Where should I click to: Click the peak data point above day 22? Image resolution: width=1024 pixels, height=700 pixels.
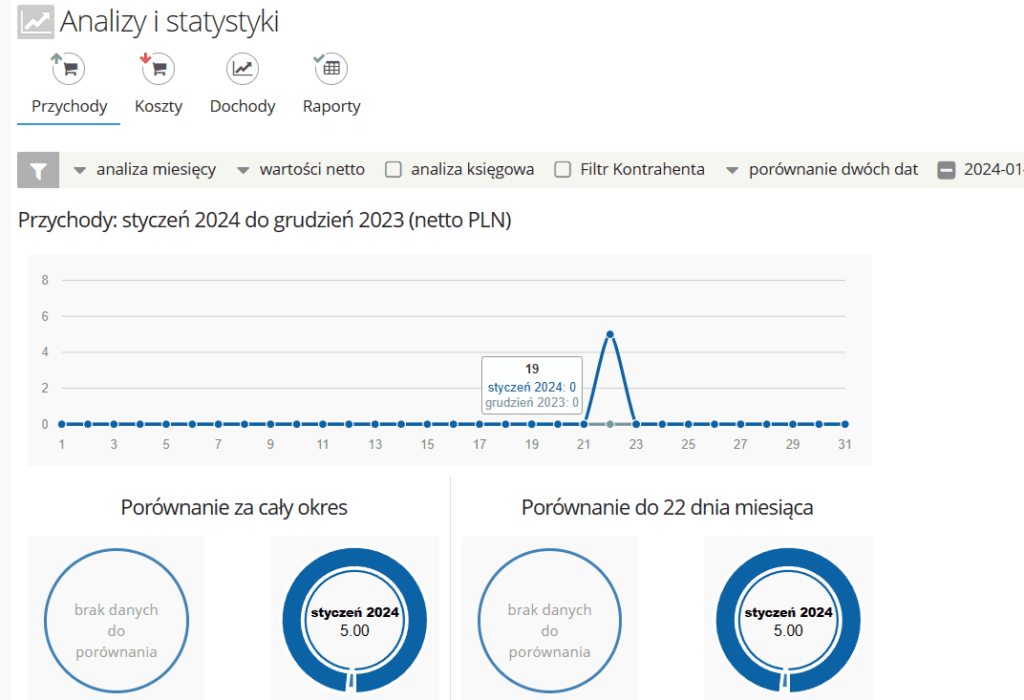click(x=610, y=334)
